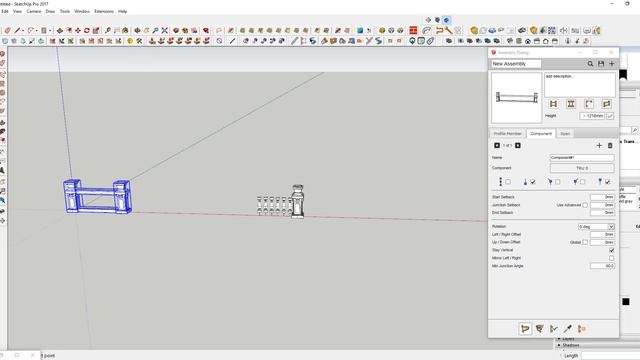640x360 pixels.
Task: Activate the Zoom Extents tool
Action: coord(164,30)
